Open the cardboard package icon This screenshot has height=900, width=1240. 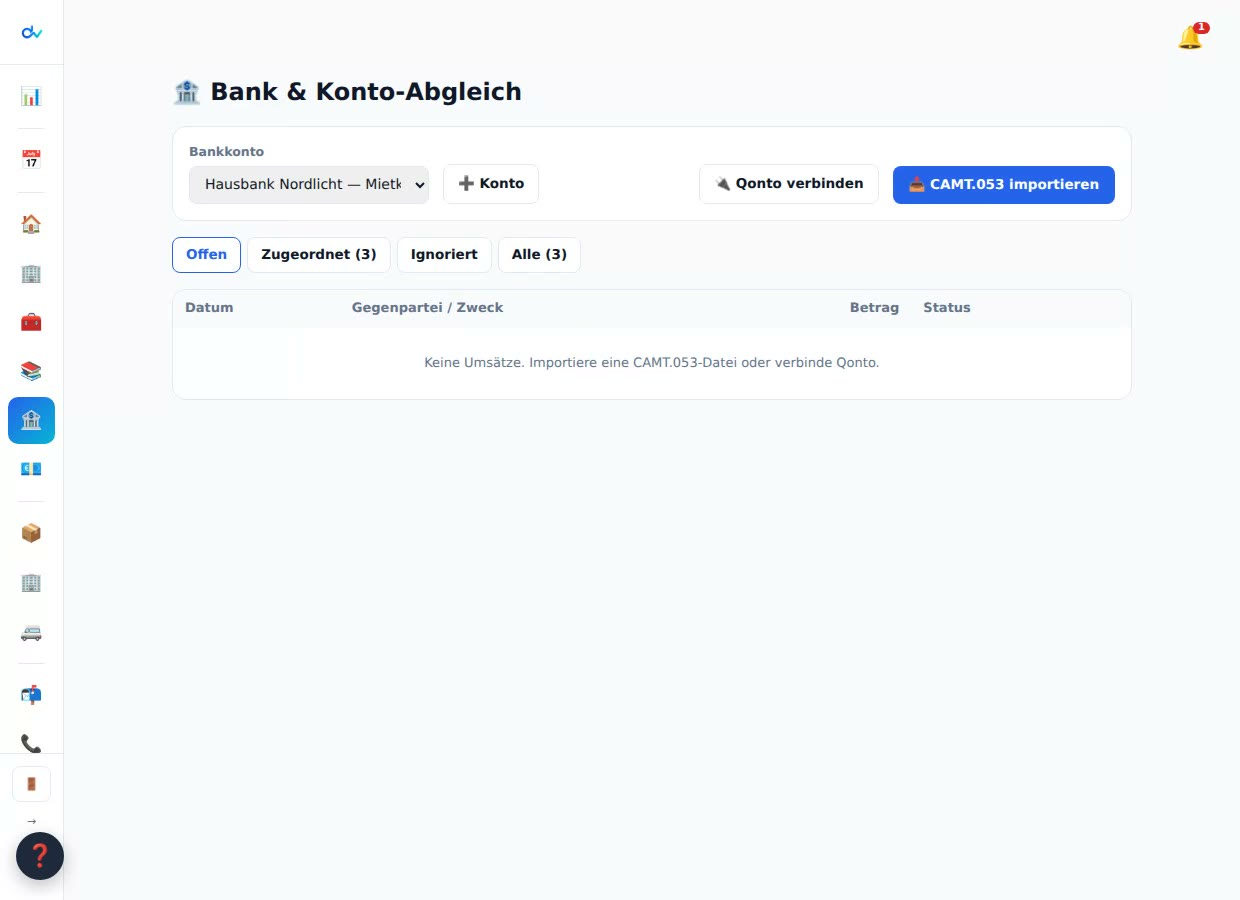coord(31,533)
